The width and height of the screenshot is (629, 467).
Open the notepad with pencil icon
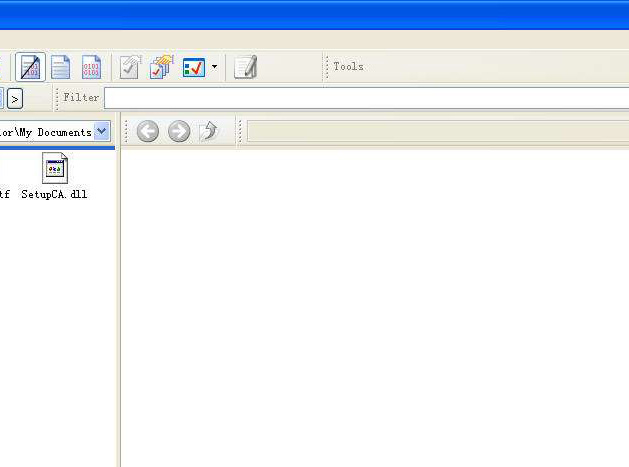[x=245, y=67]
